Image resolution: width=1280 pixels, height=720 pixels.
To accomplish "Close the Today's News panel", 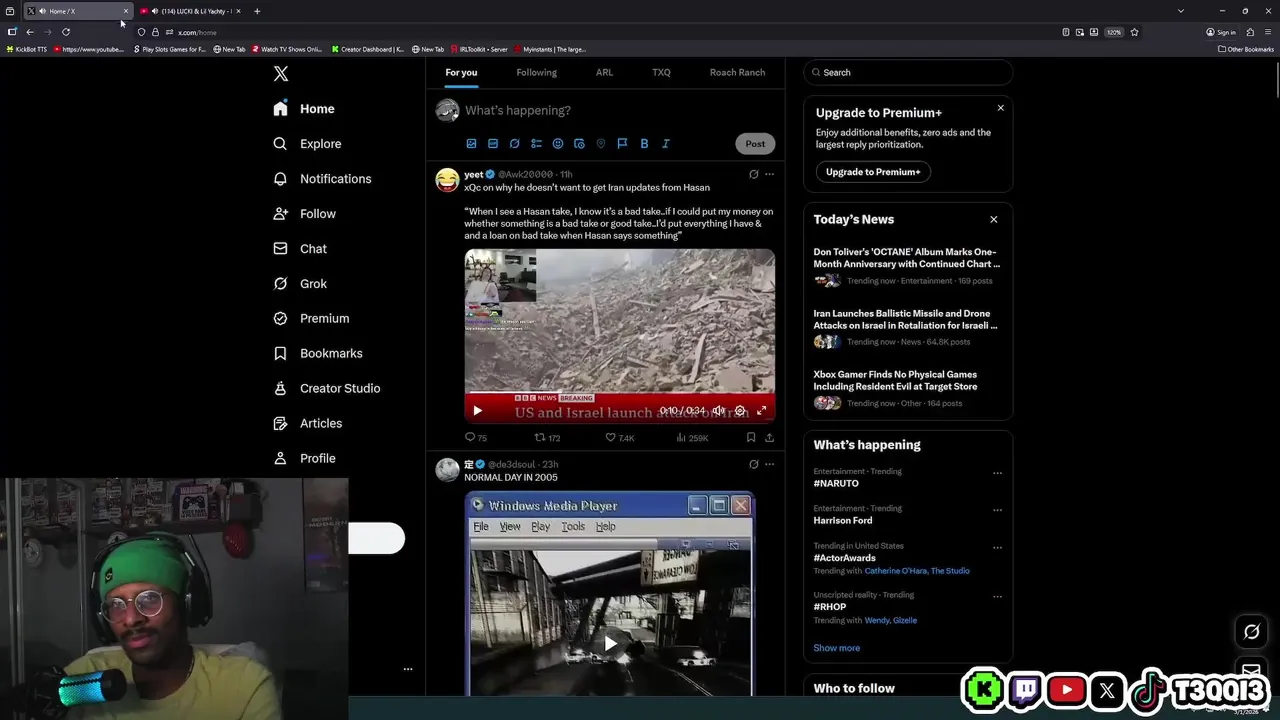I will pos(994,220).
